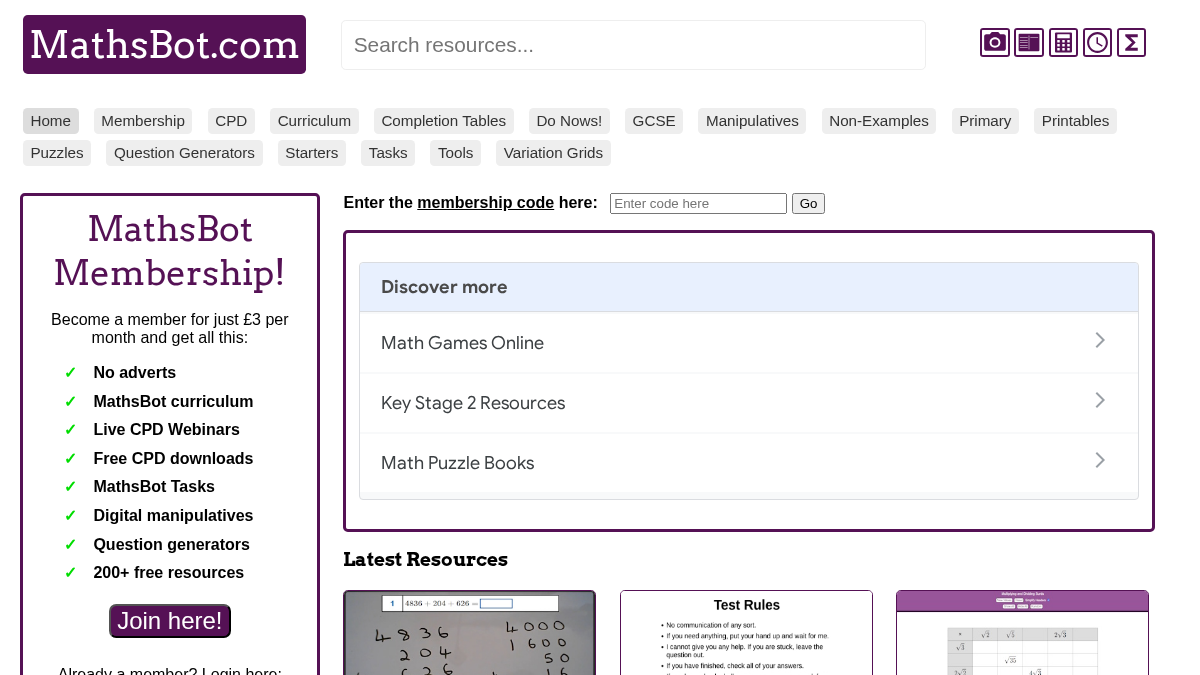Click the MathsBot.com logo
The height and width of the screenshot is (675, 1200).
pos(164,44)
